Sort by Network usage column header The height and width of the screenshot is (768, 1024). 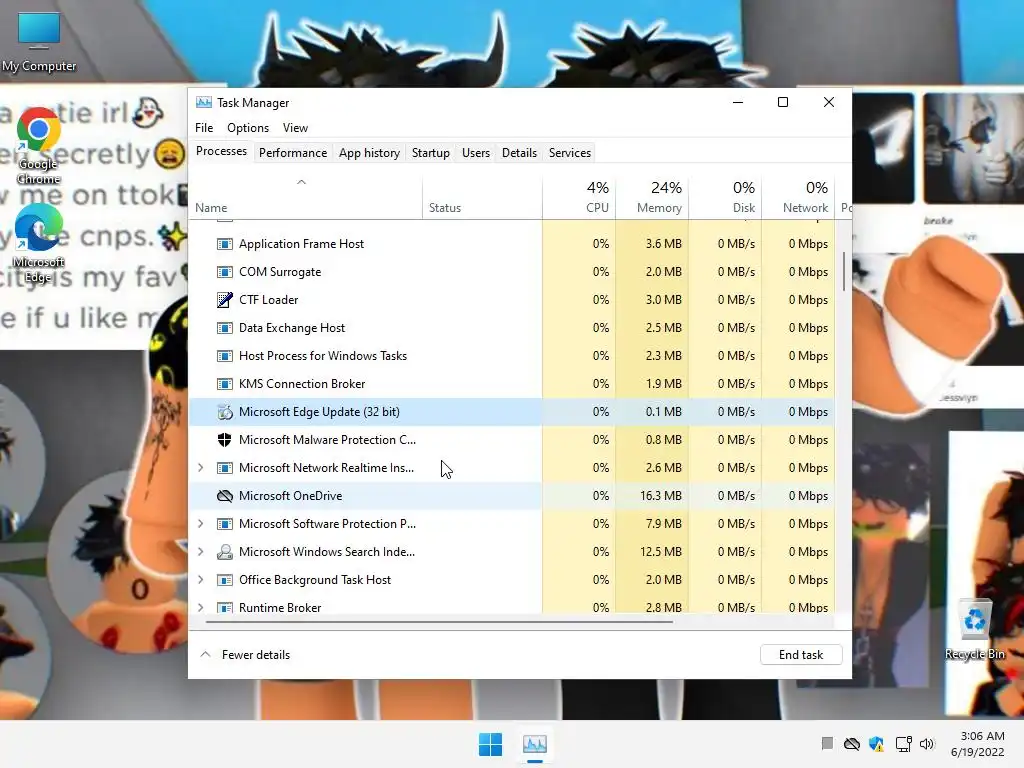coord(798,197)
